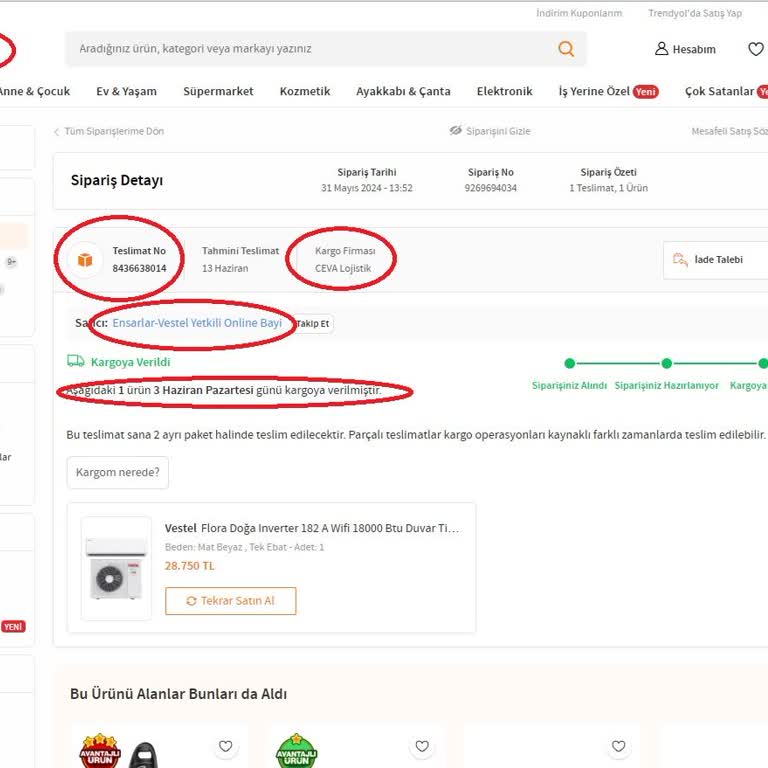Click the Vestel air conditioner thumbnail
Image resolution: width=768 pixels, height=768 pixels.
pos(116,568)
